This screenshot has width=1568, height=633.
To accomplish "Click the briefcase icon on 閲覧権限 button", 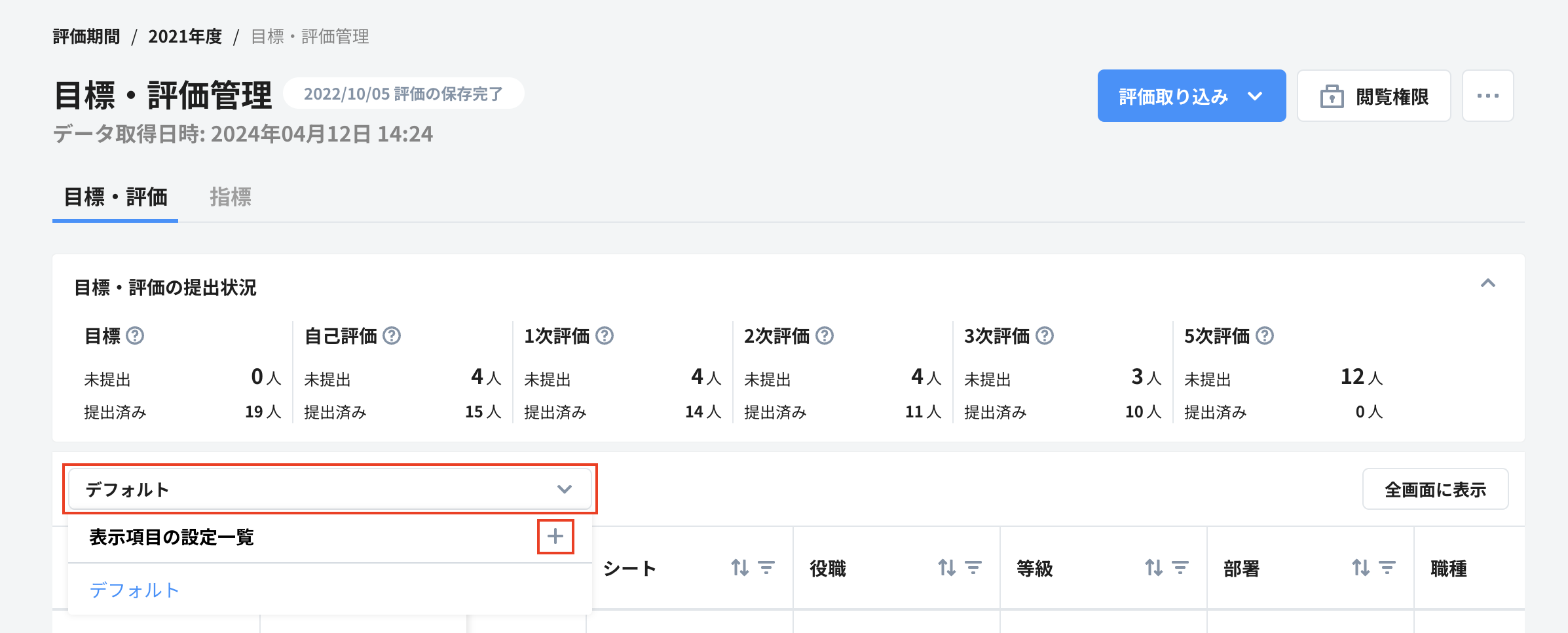I will tap(1333, 96).
